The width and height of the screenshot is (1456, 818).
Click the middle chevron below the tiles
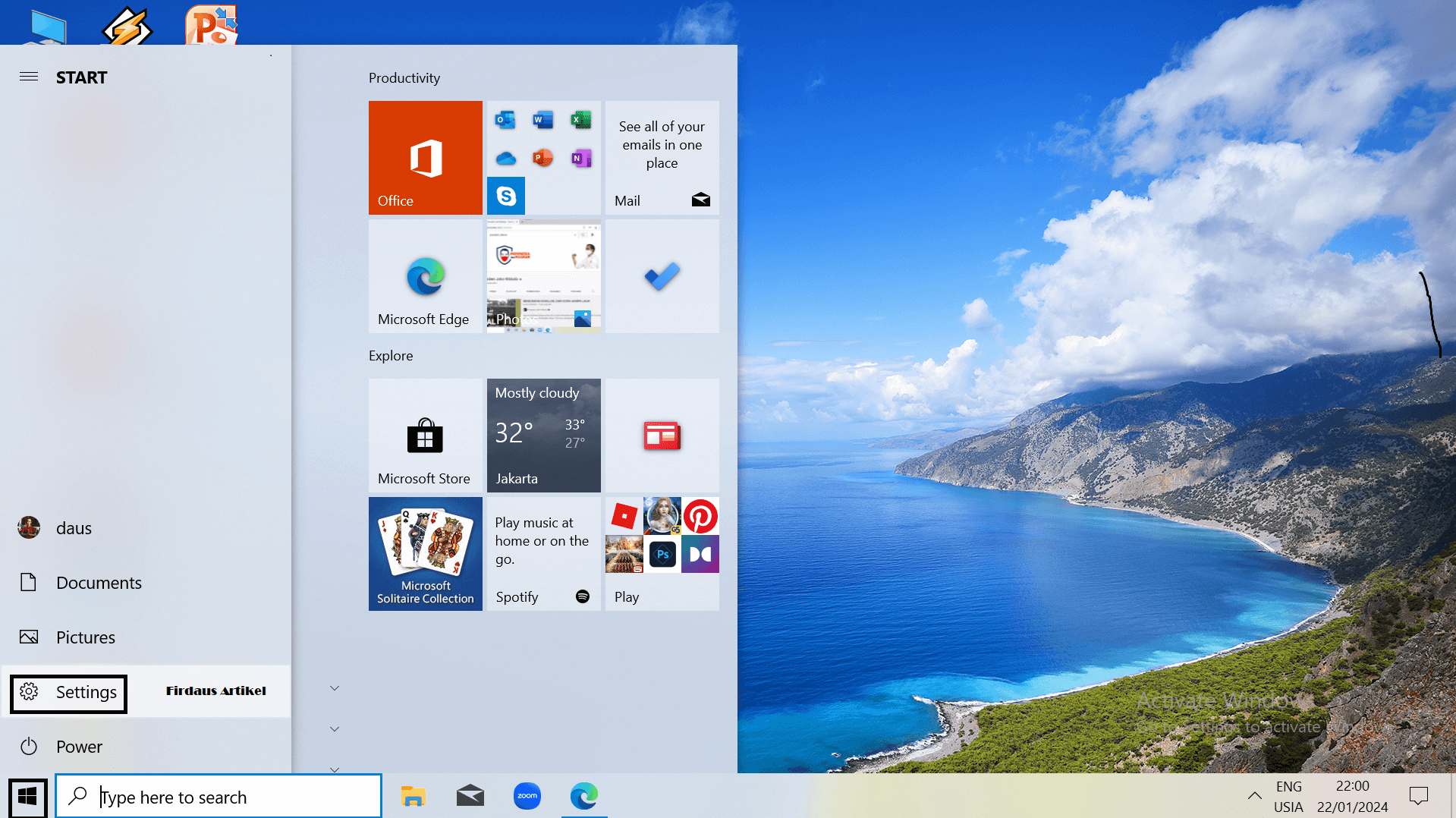pos(335,729)
